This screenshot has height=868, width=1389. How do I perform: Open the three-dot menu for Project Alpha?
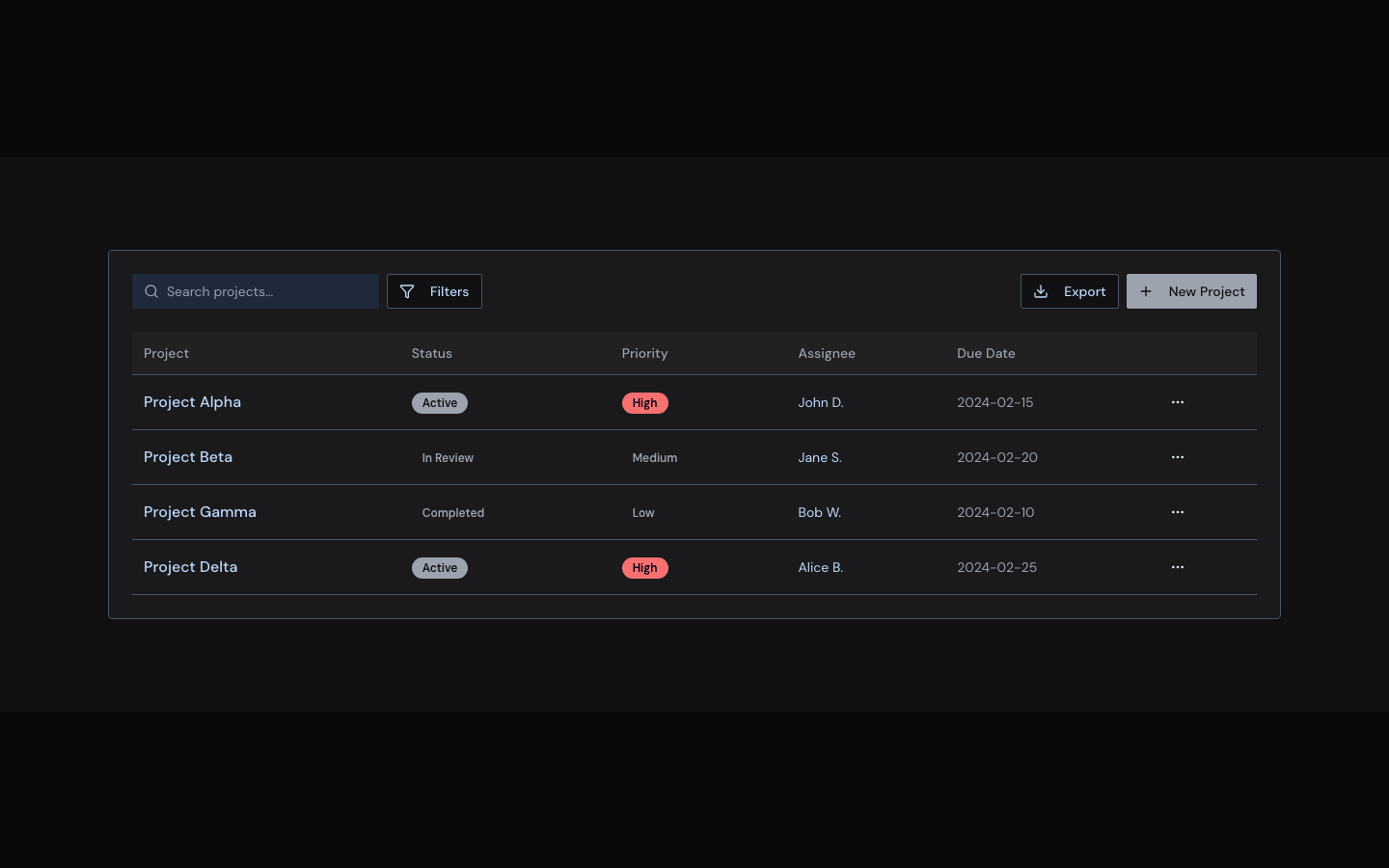click(1177, 402)
